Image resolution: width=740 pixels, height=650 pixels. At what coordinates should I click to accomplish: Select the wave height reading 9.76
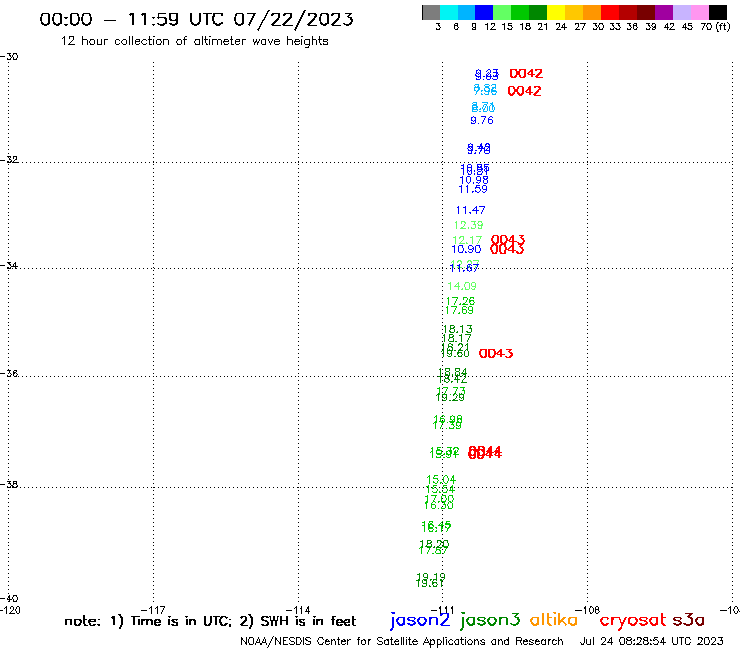pos(482,120)
